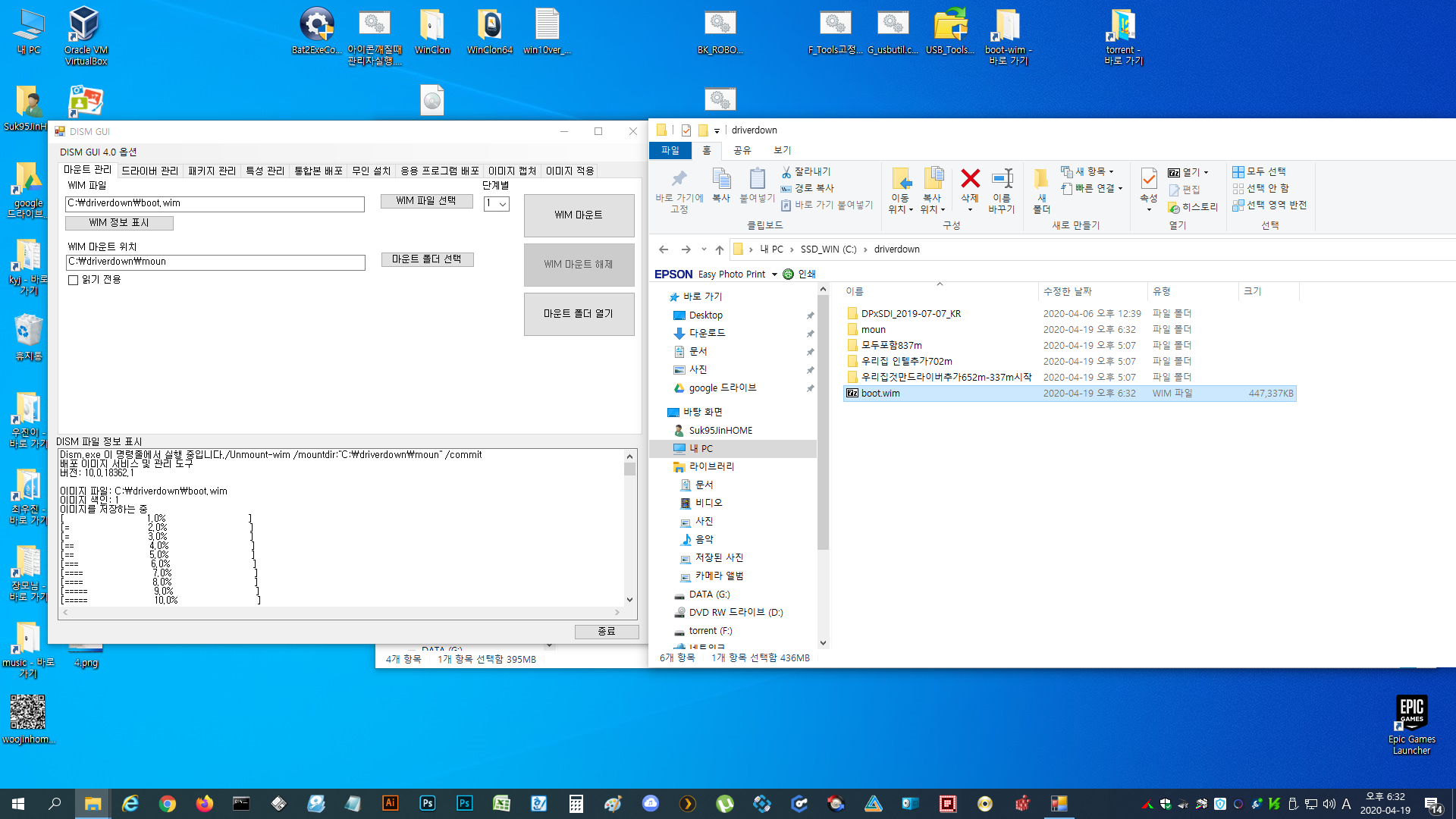Click the WIM 마운트 위치 input field

coord(215,262)
